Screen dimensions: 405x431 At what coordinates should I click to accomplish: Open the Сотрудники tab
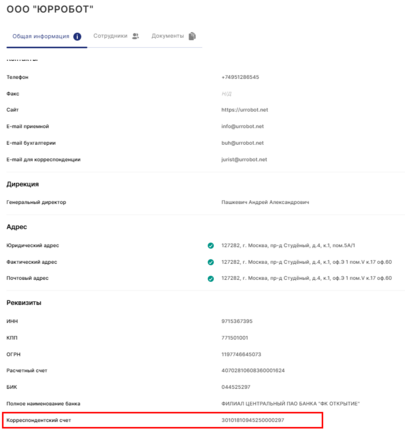click(x=116, y=36)
